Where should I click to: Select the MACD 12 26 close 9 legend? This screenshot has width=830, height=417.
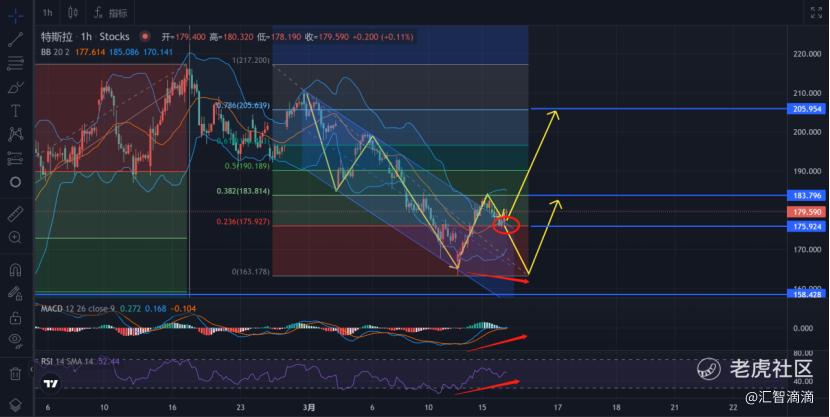coord(78,309)
